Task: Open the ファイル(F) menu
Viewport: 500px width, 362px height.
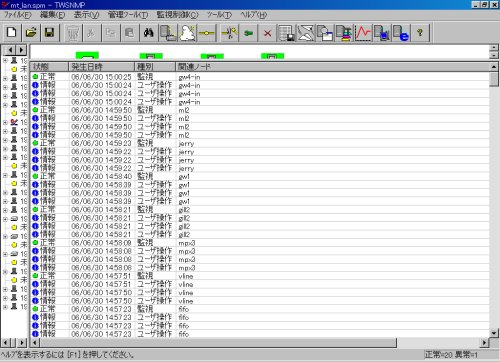Action: pyautogui.click(x=17, y=15)
